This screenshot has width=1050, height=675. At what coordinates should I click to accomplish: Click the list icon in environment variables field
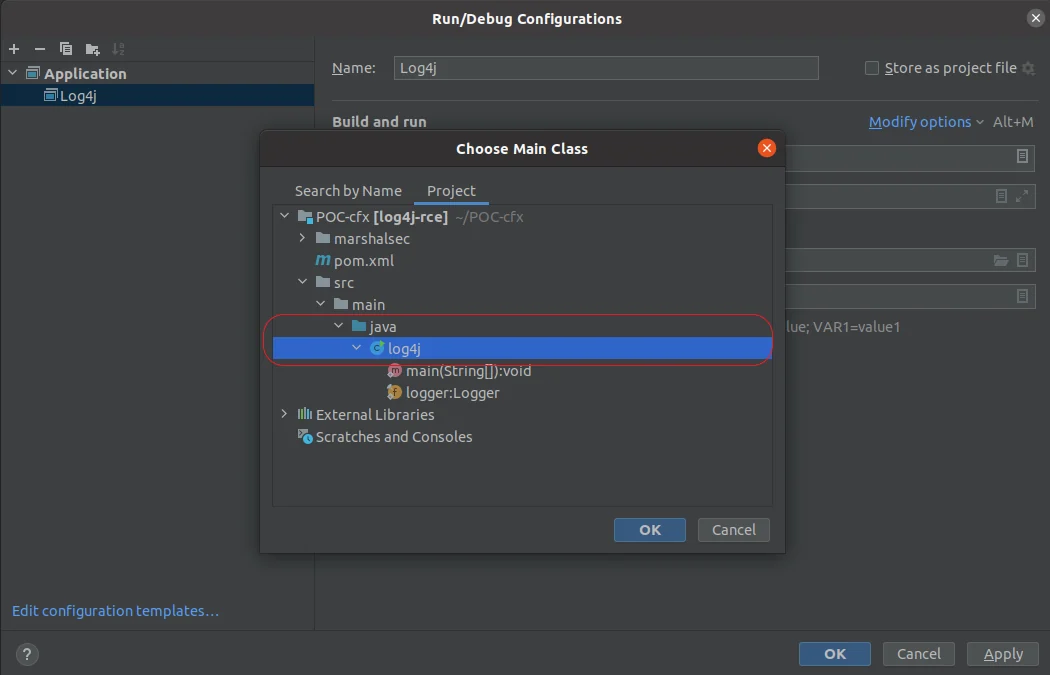coord(1022,296)
